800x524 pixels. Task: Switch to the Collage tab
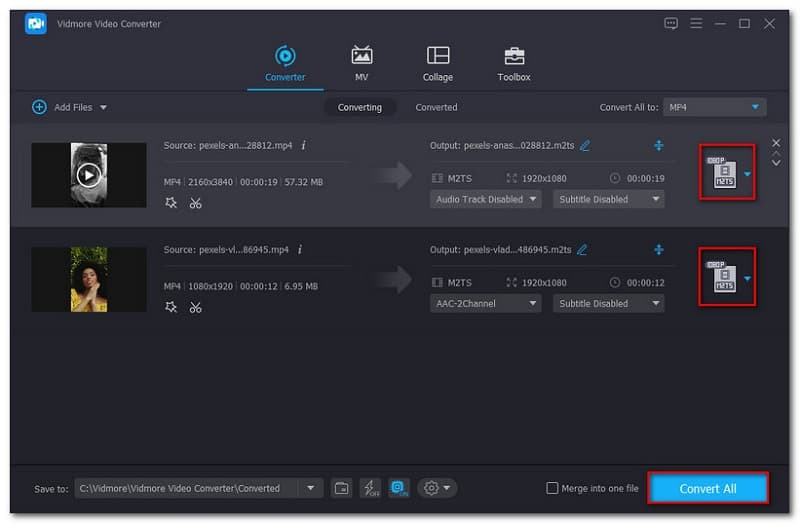tap(438, 64)
